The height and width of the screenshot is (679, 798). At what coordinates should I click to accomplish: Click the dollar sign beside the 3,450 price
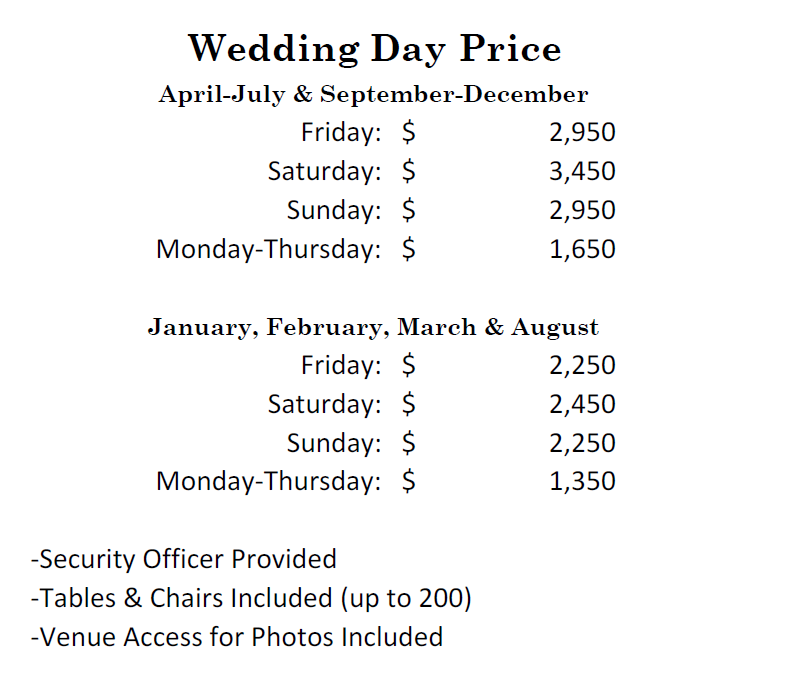pos(408,171)
